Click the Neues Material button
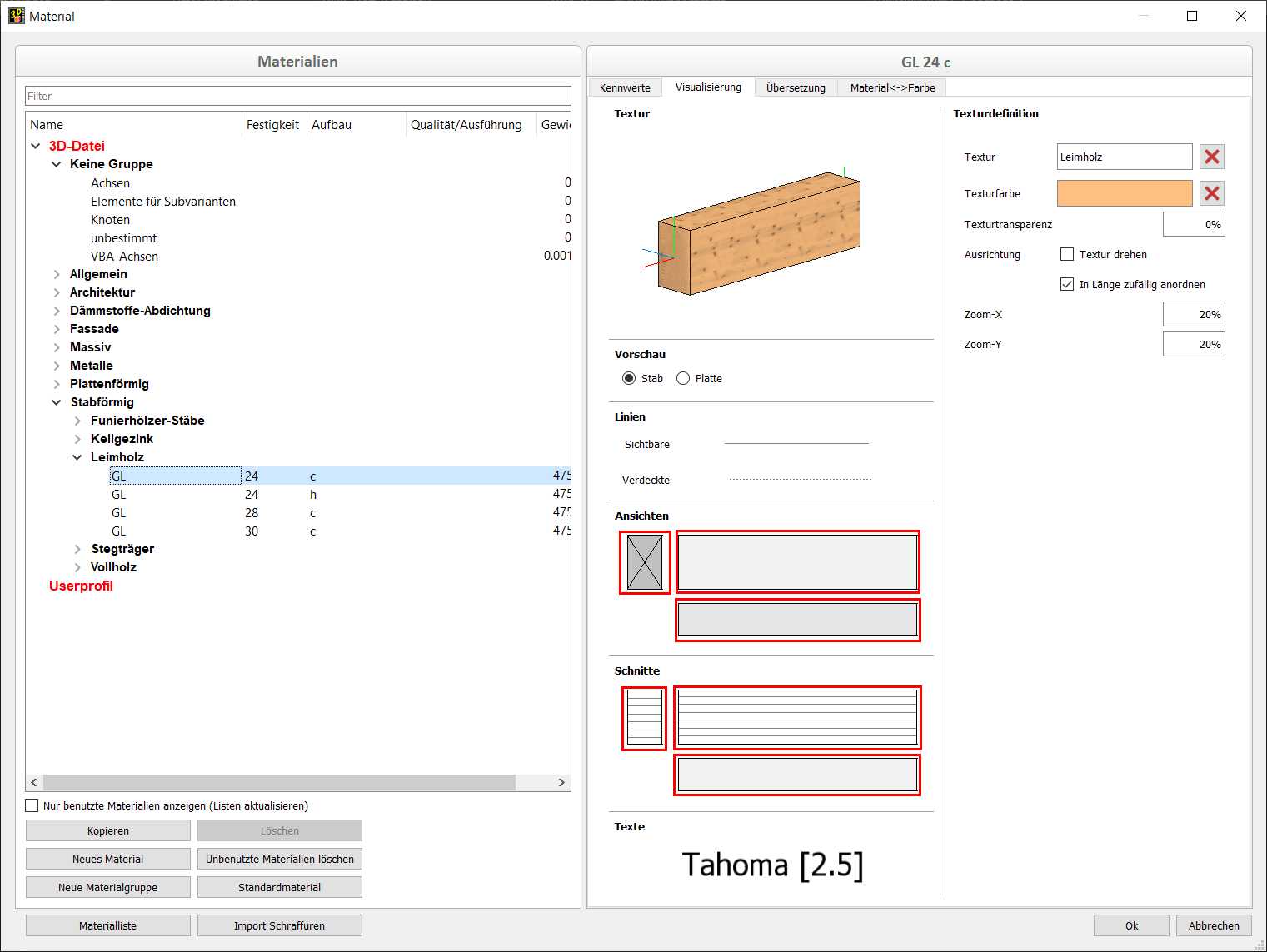Image resolution: width=1267 pixels, height=952 pixels. coord(108,859)
